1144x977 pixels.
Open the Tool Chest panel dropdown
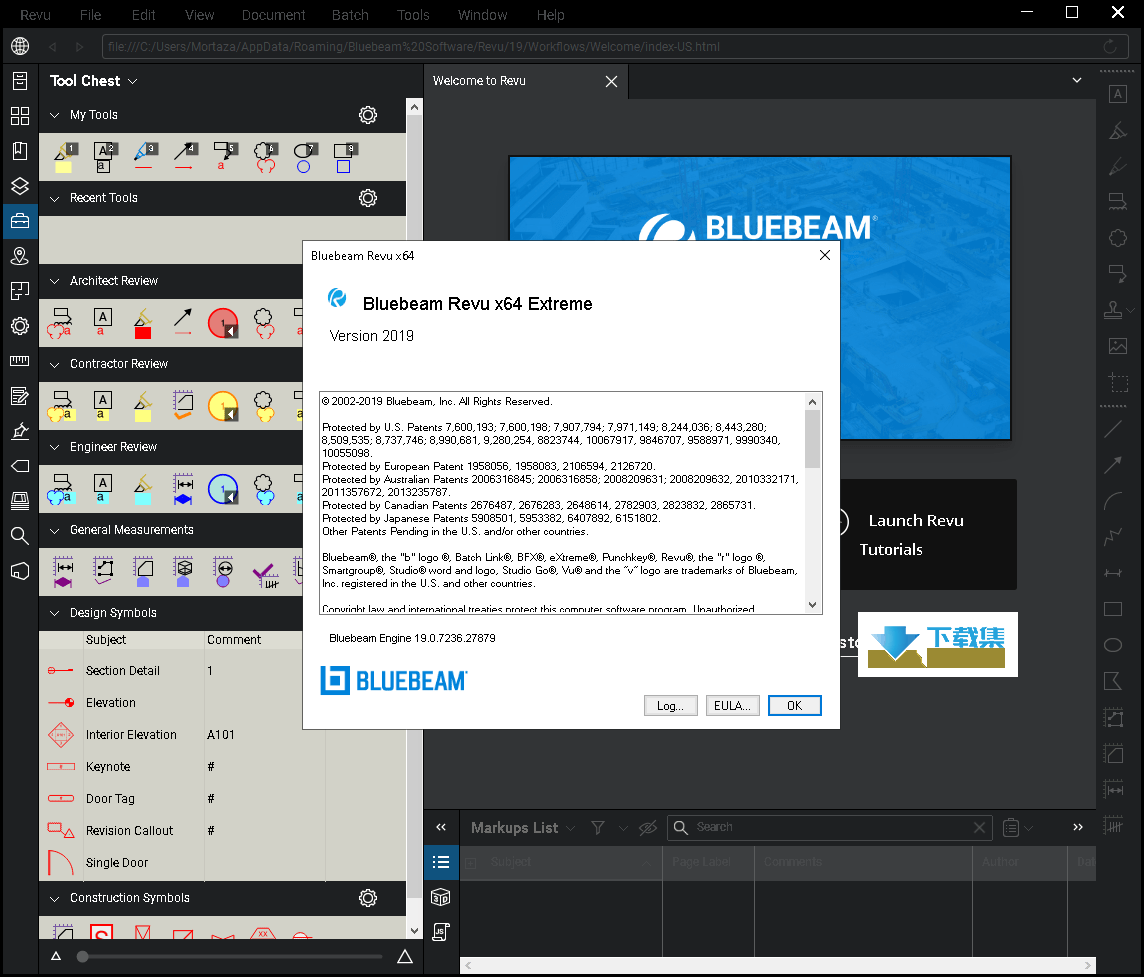click(133, 81)
